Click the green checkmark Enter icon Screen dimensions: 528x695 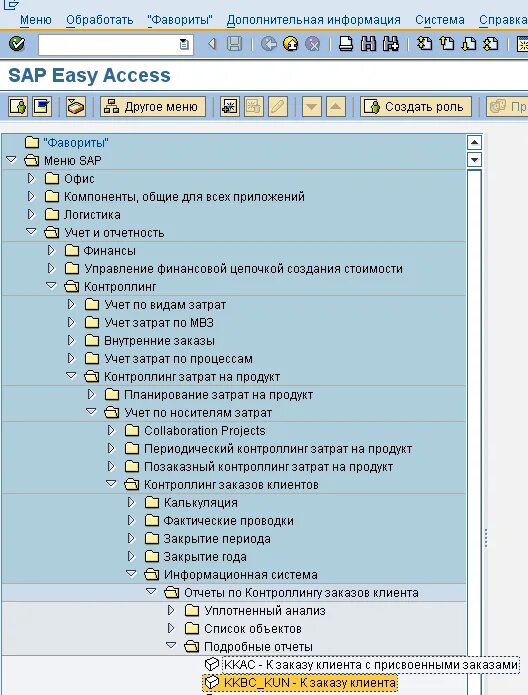pos(17,44)
